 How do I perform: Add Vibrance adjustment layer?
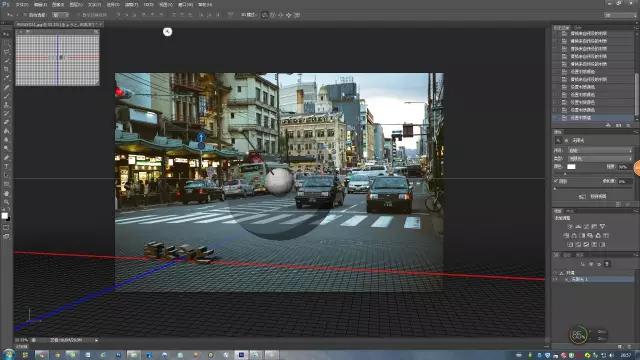(x=602, y=226)
